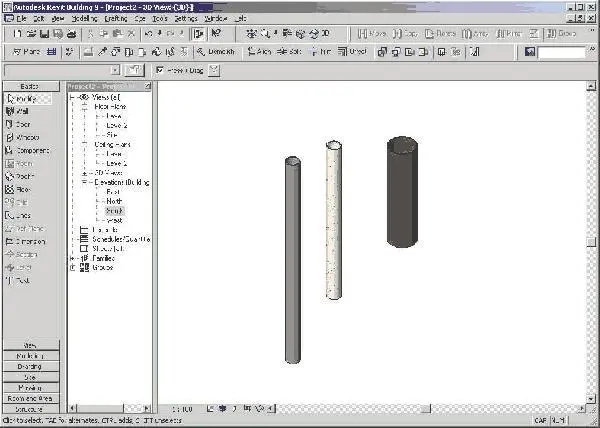Screen dimensions: 600x428
Task: Collapse the Elevations (Building) node
Action: click(85, 182)
